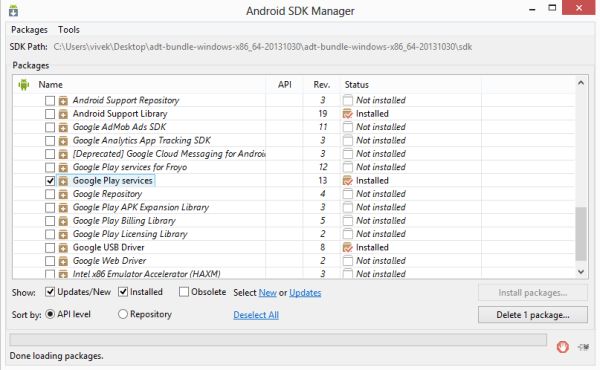The image size is (600, 370).
Task: Click the Rev. column header
Action: coord(322,85)
